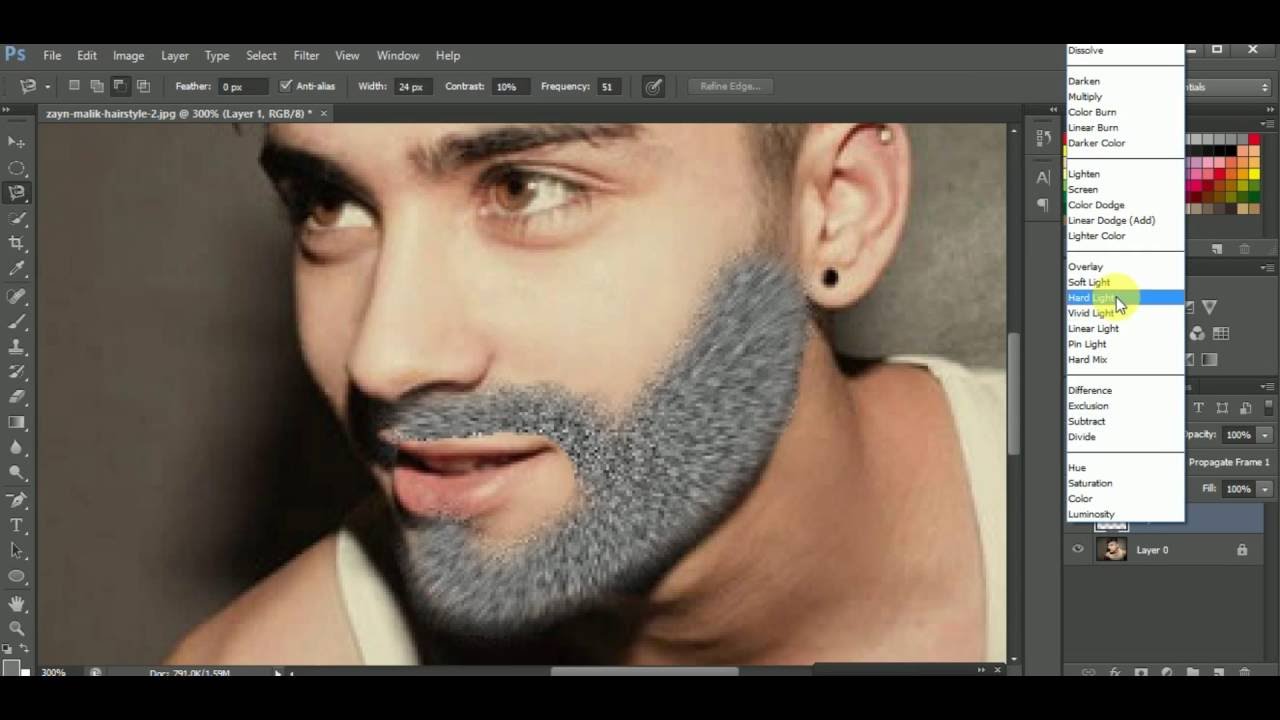Select the Crop tool
Image resolution: width=1280 pixels, height=720 pixels.
pyautogui.click(x=16, y=243)
